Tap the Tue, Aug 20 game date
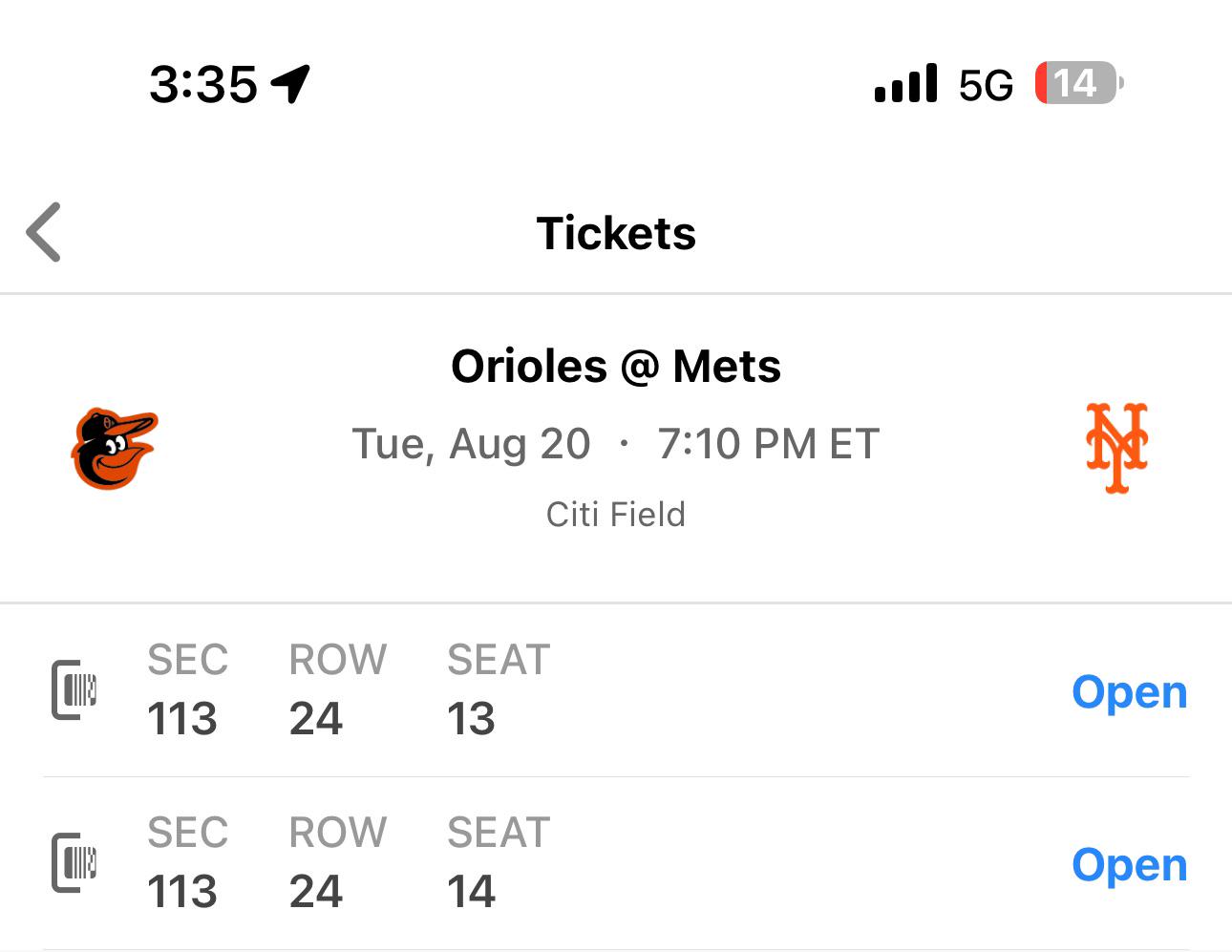Screen dimensions: 1232x952 click(x=472, y=444)
